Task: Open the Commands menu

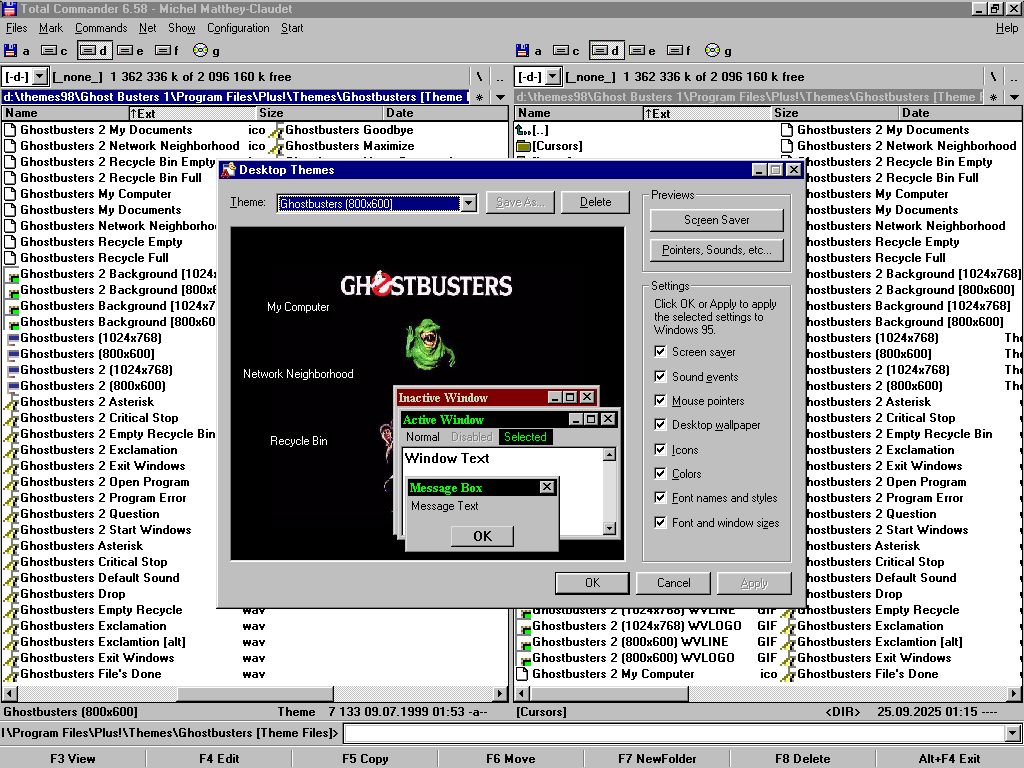Action: (100, 28)
